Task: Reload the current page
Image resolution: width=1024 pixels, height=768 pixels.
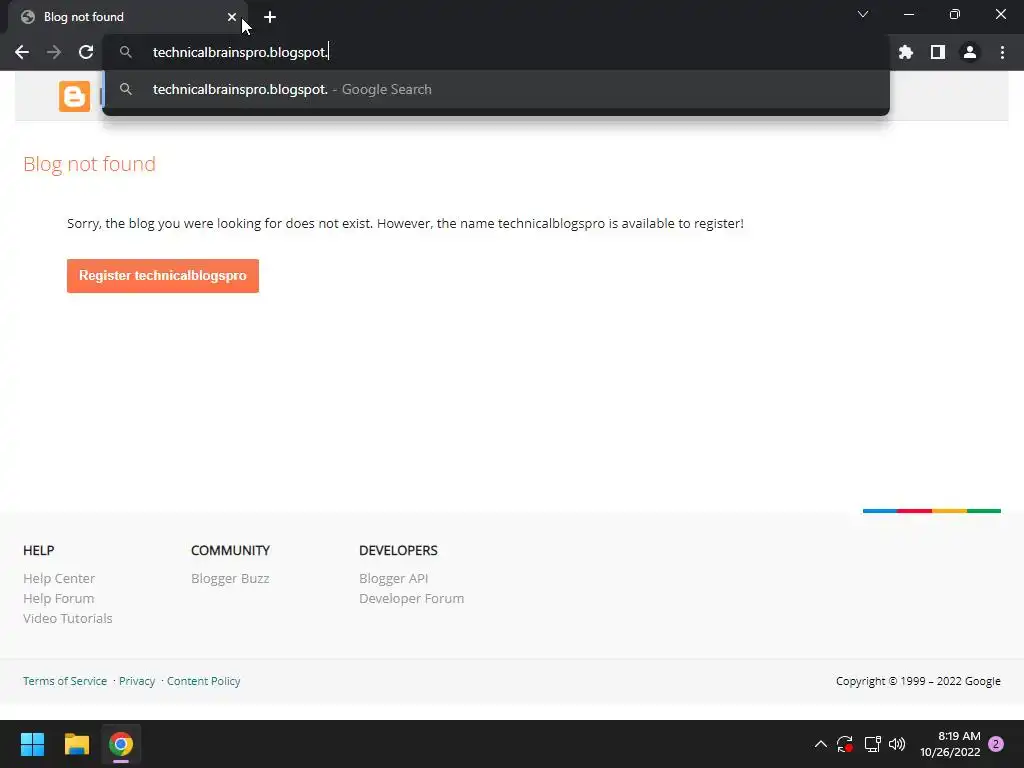Action: point(86,52)
